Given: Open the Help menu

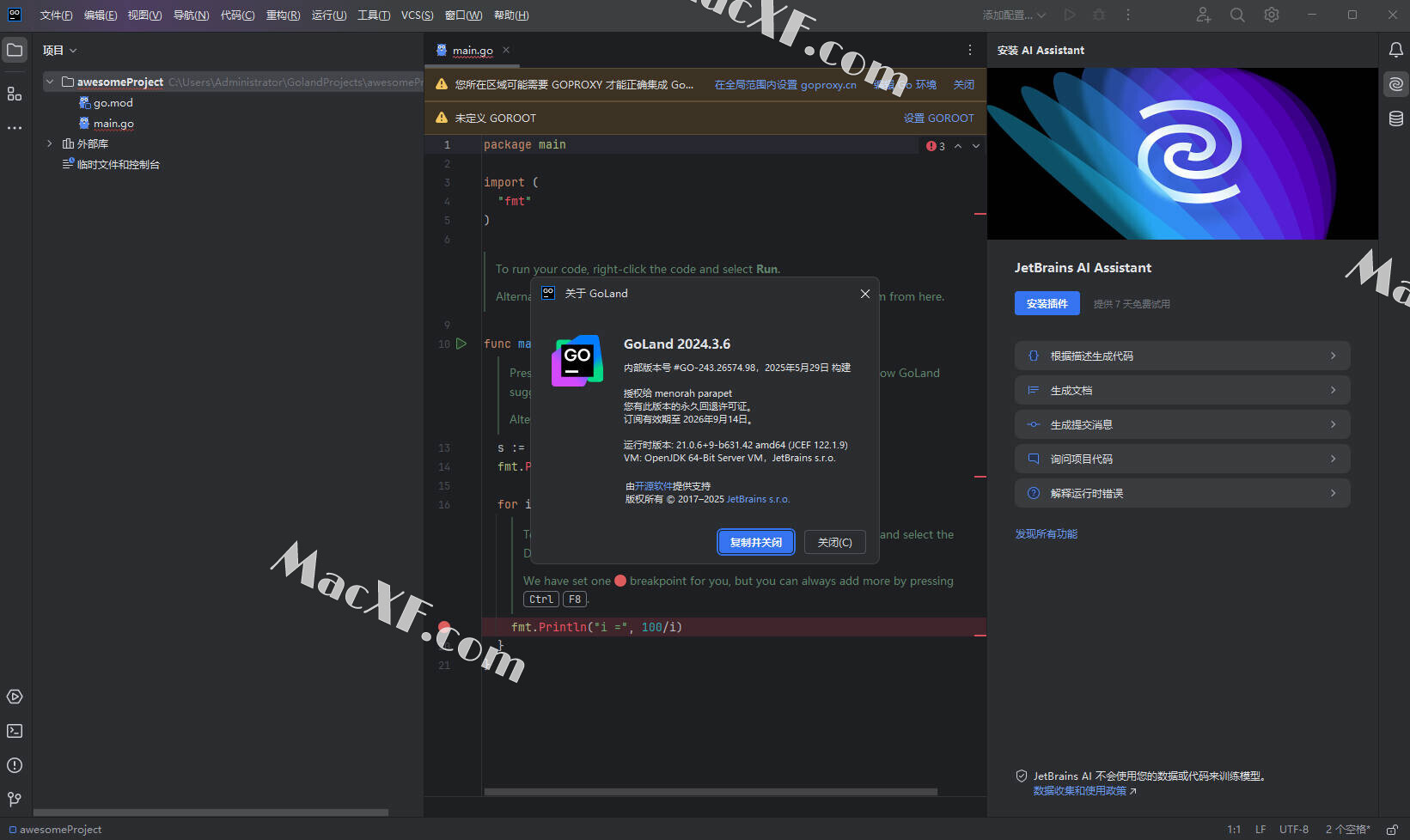Looking at the screenshot, I should (x=511, y=15).
